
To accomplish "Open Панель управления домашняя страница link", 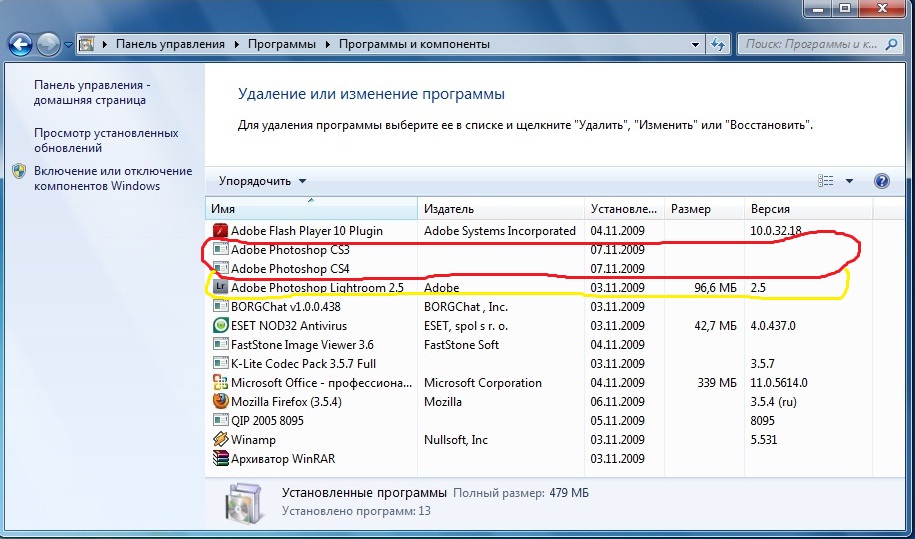I will click(x=92, y=93).
